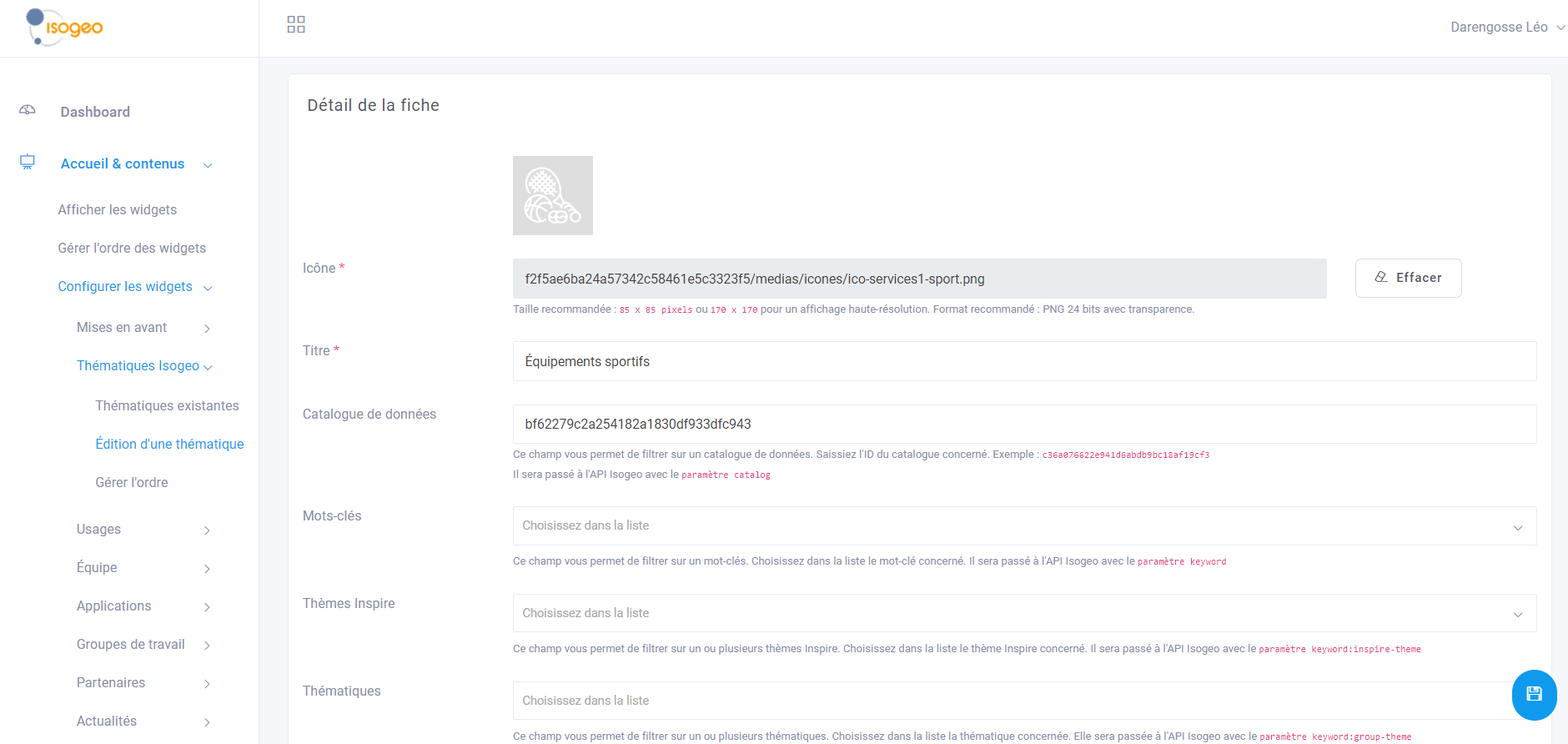Open Gérer l'ordre des widgets
Screen dimensions: 1568x744
[x=132, y=248]
